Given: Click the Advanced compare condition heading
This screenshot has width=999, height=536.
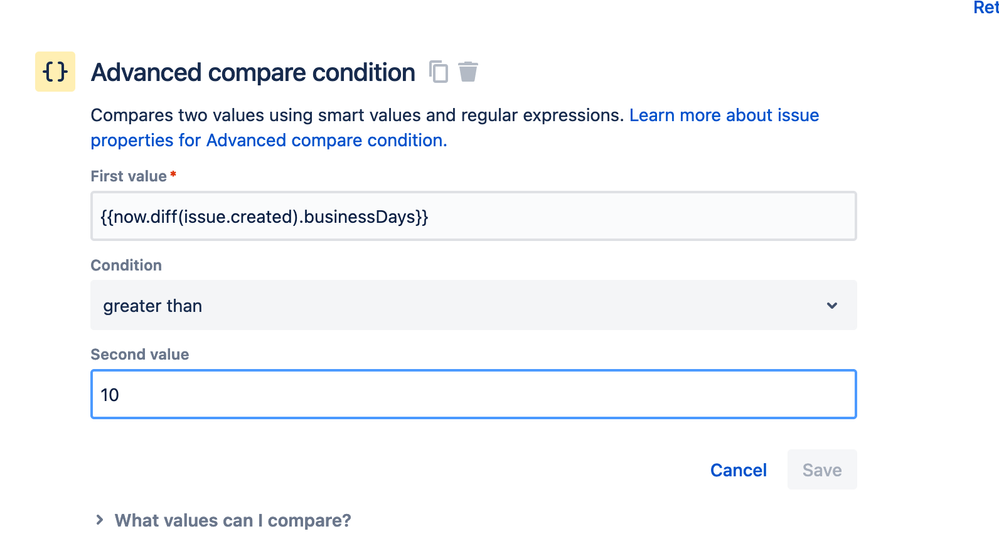Looking at the screenshot, I should [x=253, y=73].
